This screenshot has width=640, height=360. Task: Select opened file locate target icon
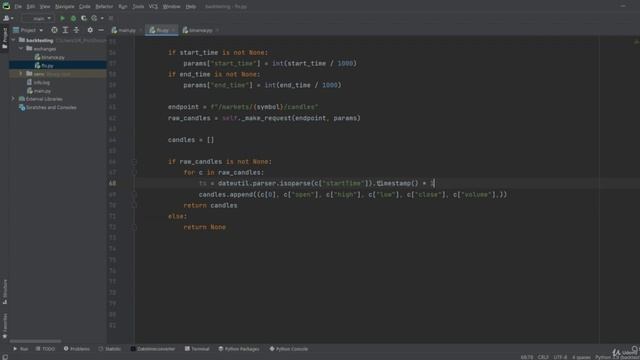54,30
